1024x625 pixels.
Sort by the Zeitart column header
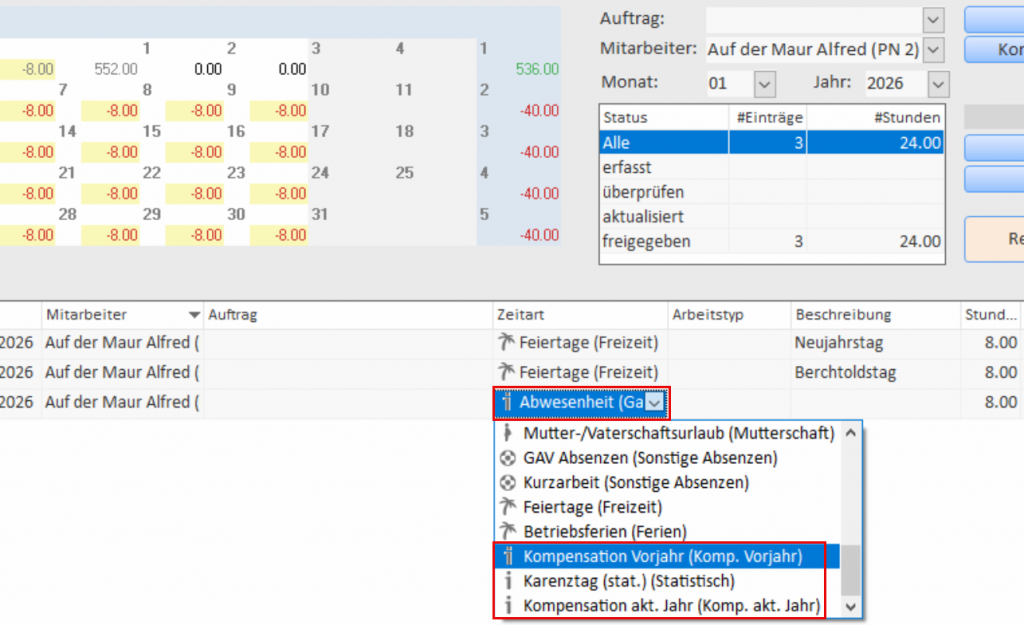580,314
